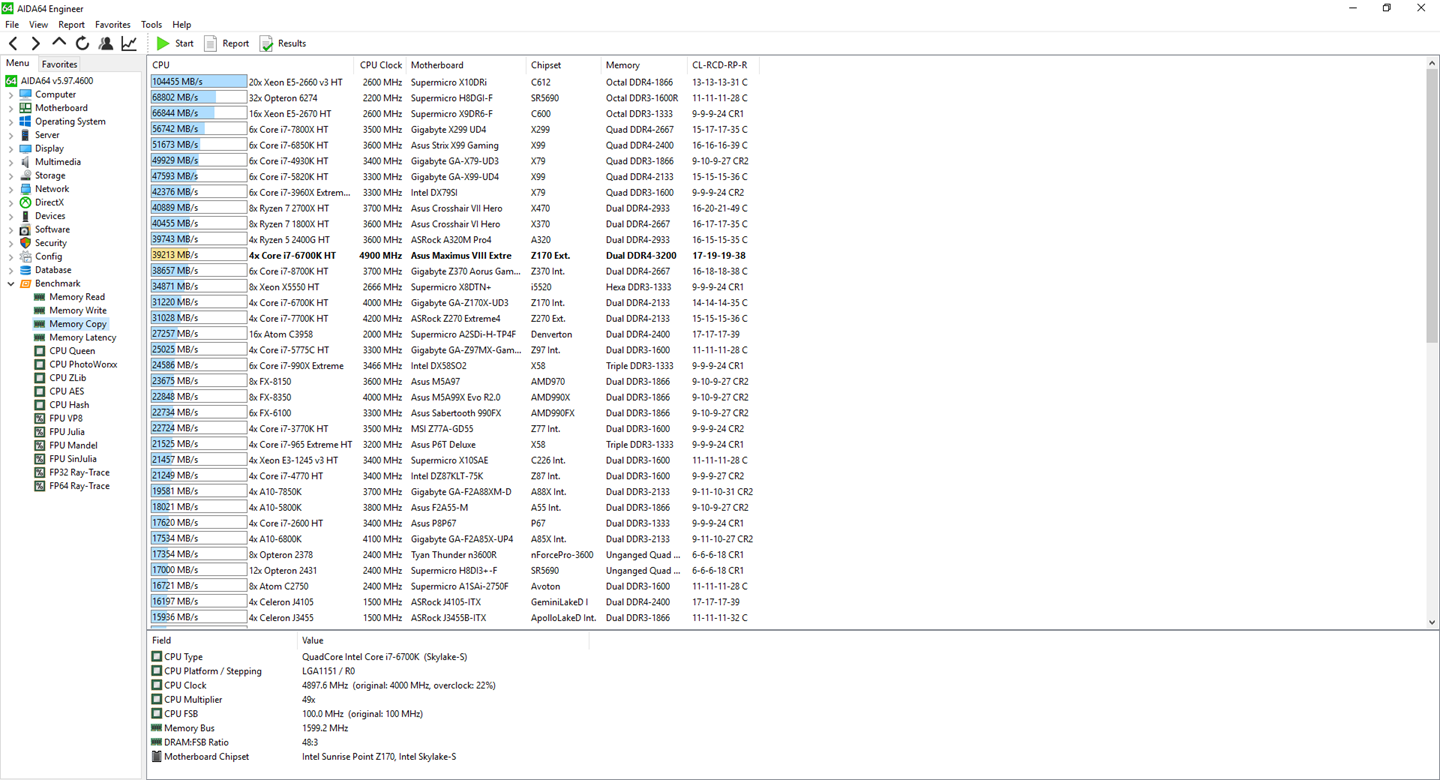
Task: Select Memory Write benchmark
Action: (x=78, y=310)
